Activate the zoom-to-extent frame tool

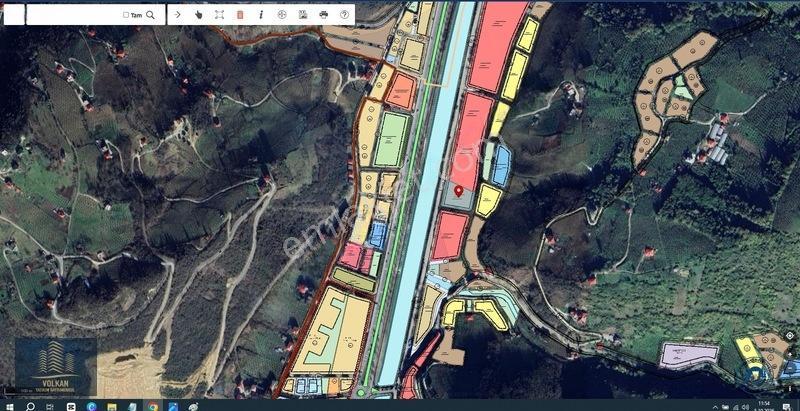pyautogui.click(x=219, y=14)
